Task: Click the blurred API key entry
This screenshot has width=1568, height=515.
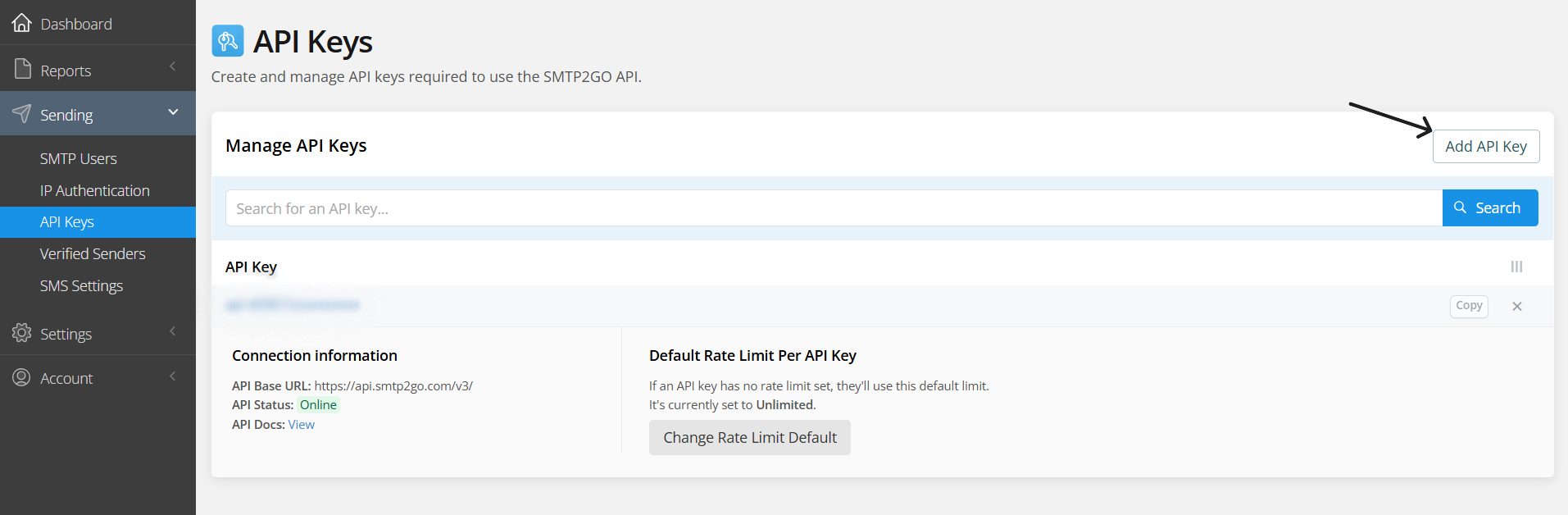Action: point(293,305)
